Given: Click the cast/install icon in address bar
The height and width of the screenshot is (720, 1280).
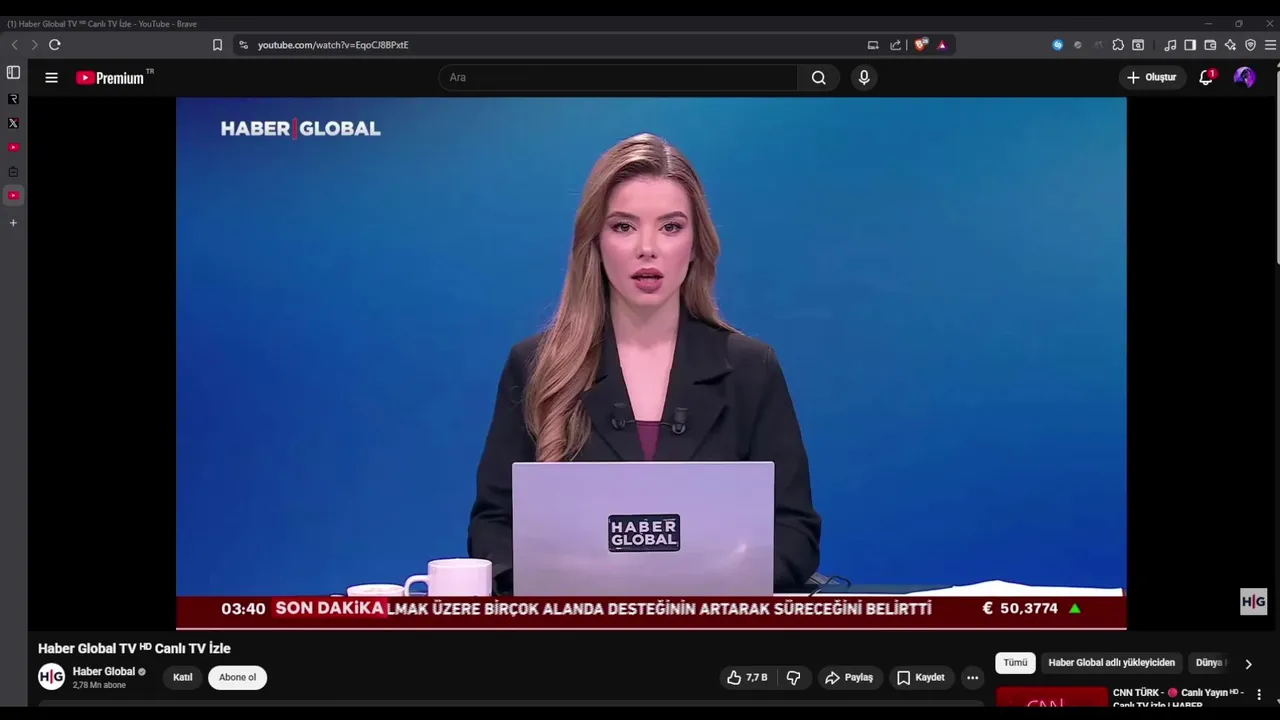Looking at the screenshot, I should pos(873,45).
